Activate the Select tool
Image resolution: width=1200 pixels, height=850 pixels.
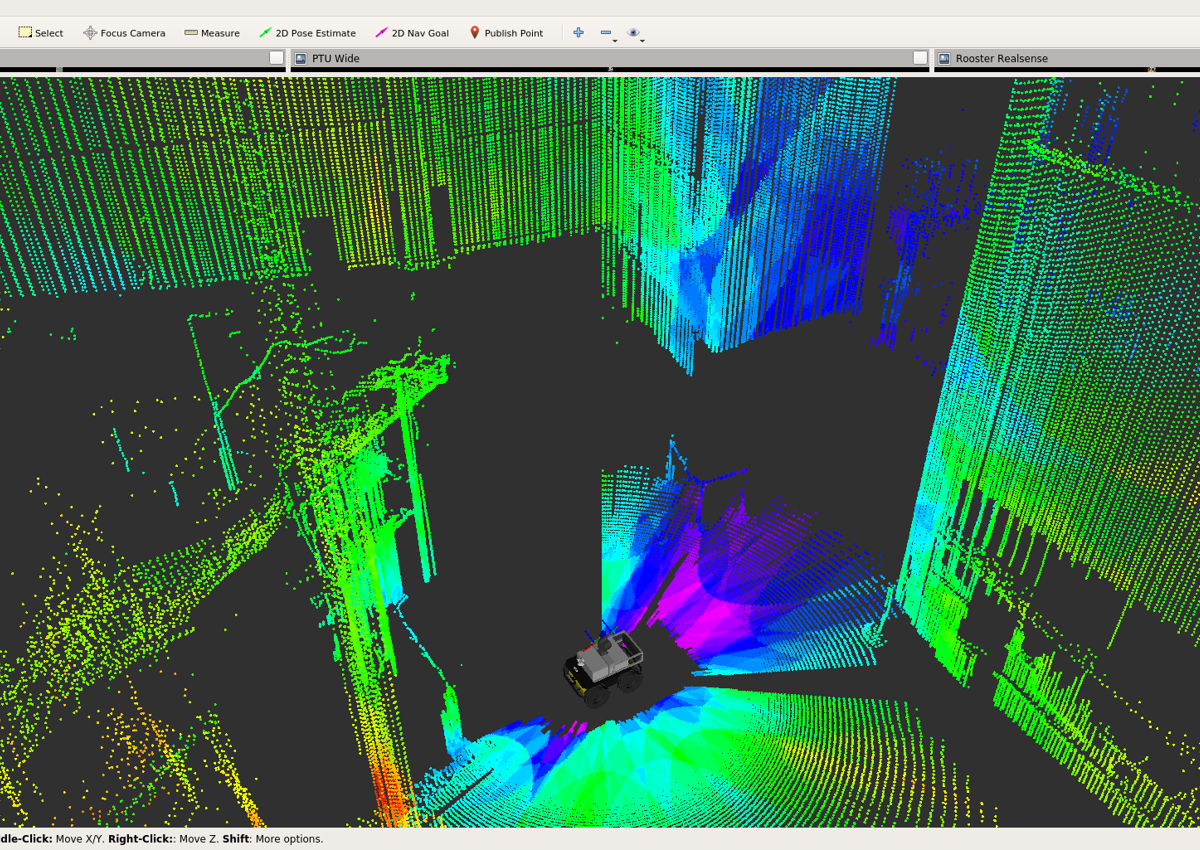coord(40,33)
